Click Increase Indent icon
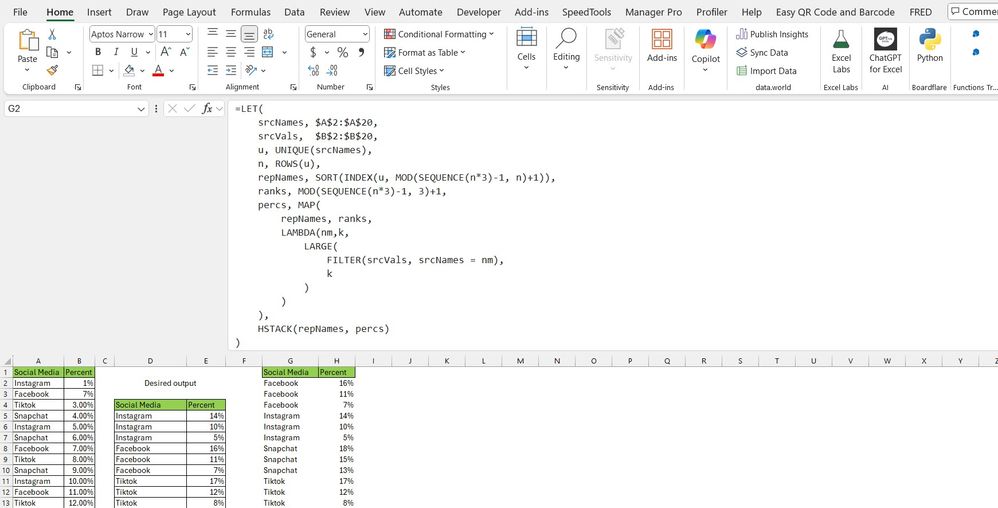 click(x=231, y=70)
